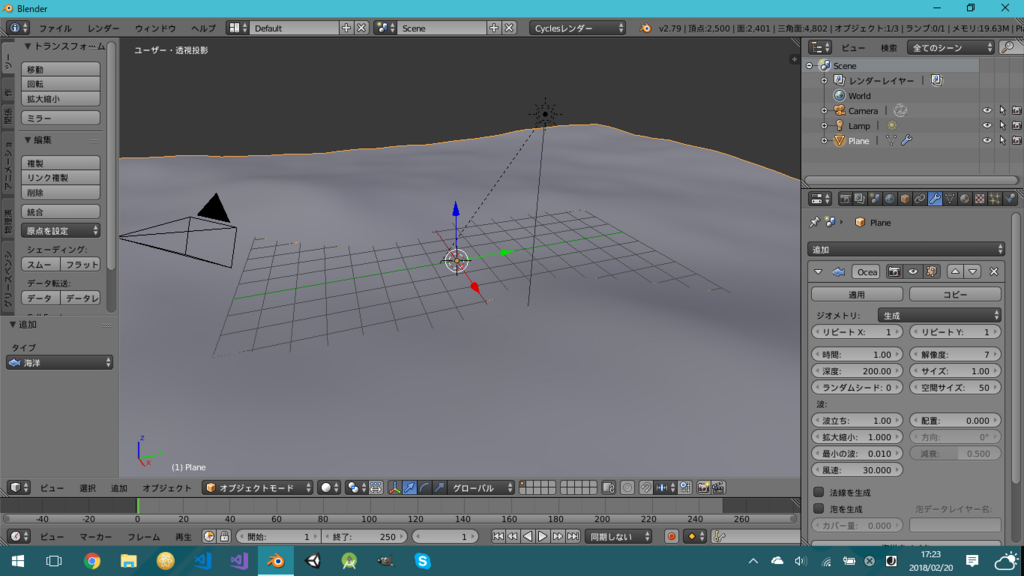The image size is (1024, 576).
Task: Open the ヘルプ menu
Action: click(x=203, y=28)
